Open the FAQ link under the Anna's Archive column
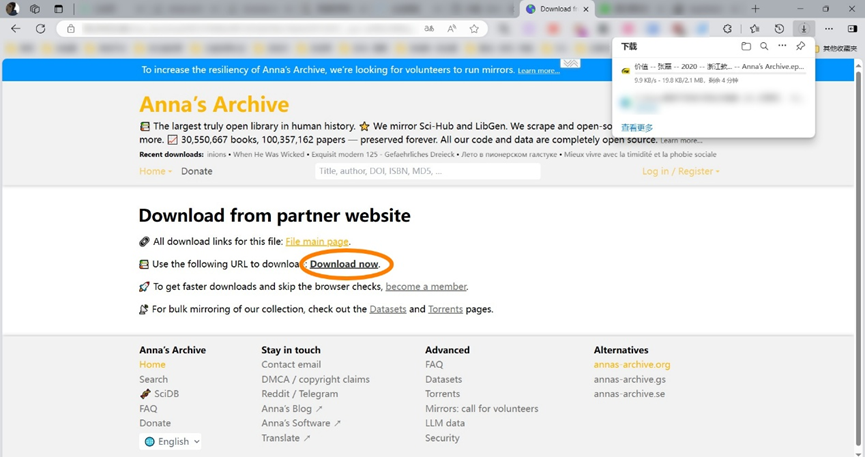 click(148, 408)
